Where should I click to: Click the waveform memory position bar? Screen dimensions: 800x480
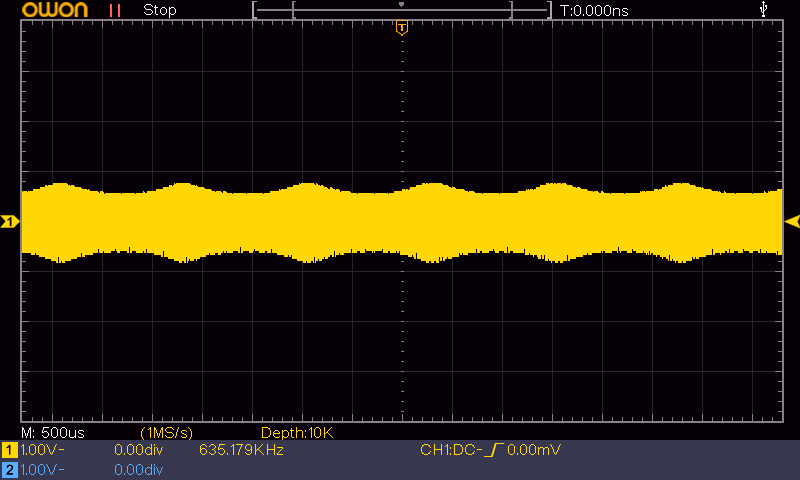pyautogui.click(x=402, y=10)
